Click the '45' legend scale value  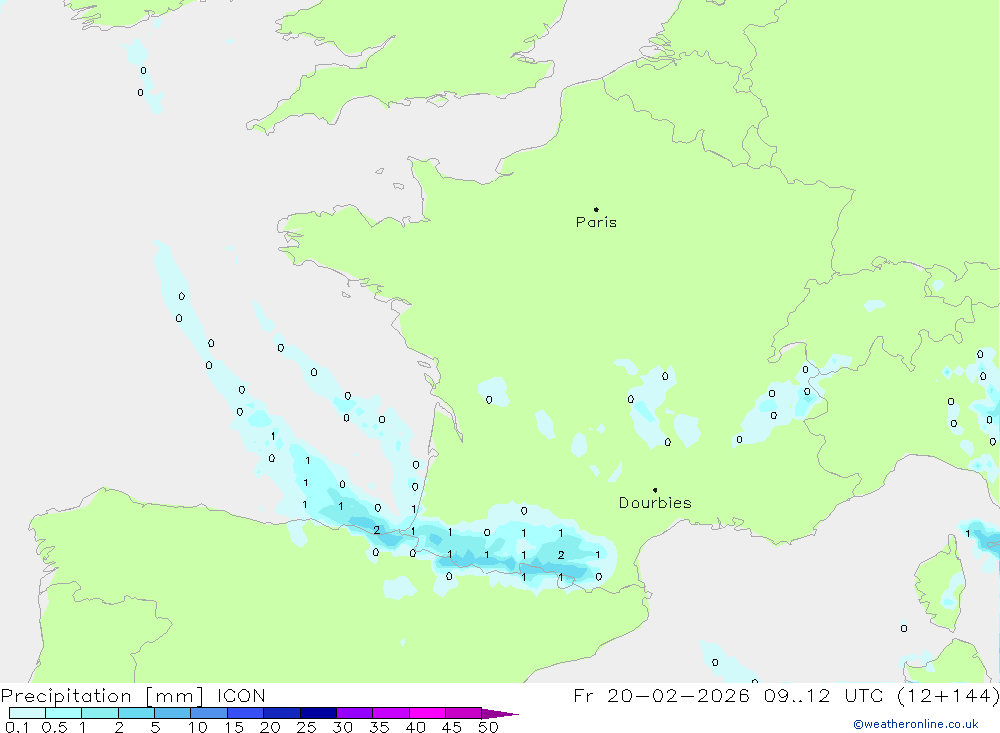pos(452,727)
